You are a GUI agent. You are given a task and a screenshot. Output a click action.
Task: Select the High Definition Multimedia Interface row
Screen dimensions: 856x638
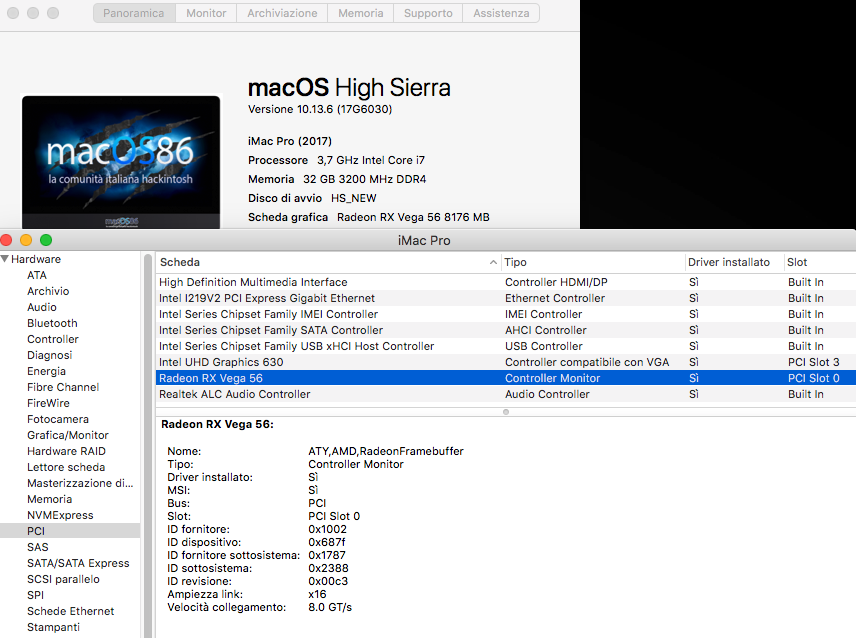click(506, 282)
